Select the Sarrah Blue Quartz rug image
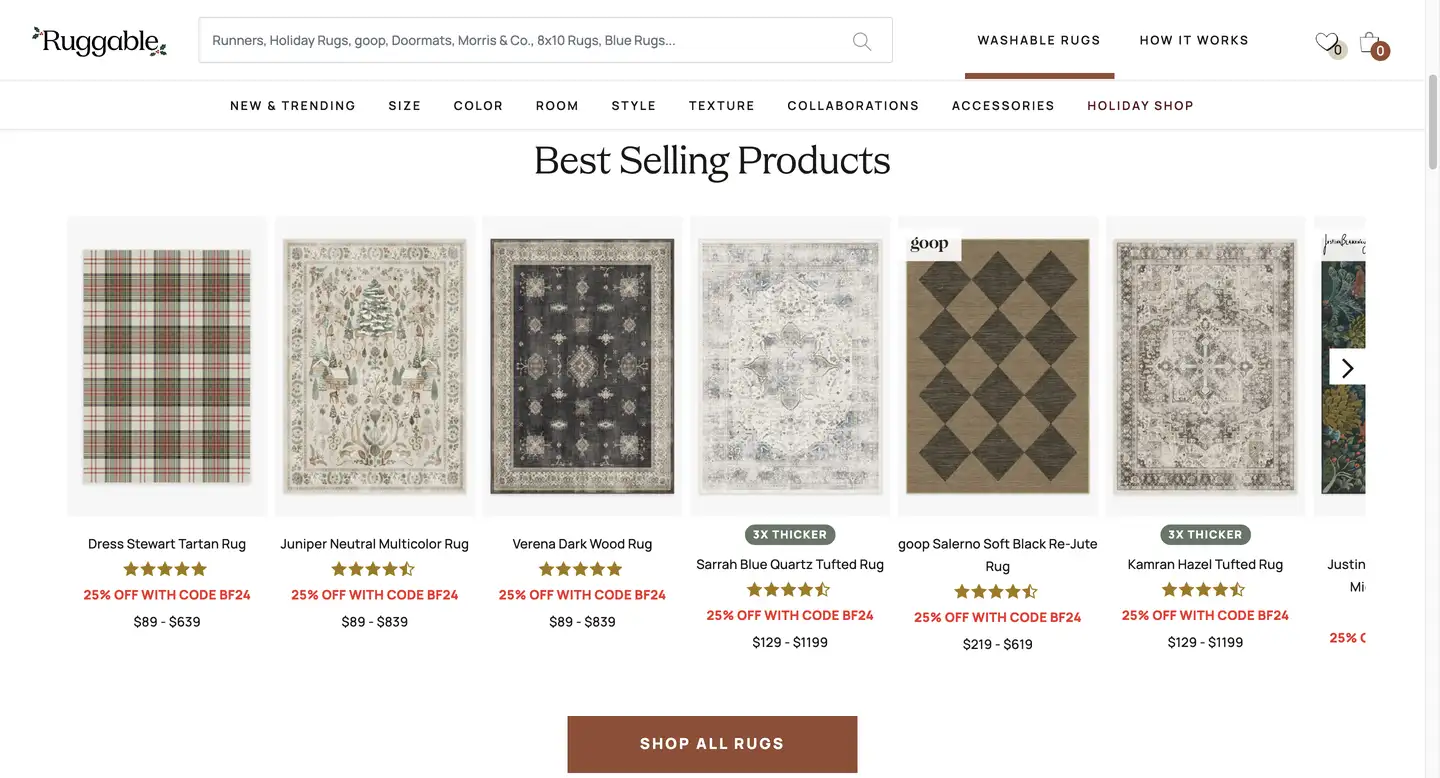 click(790, 366)
